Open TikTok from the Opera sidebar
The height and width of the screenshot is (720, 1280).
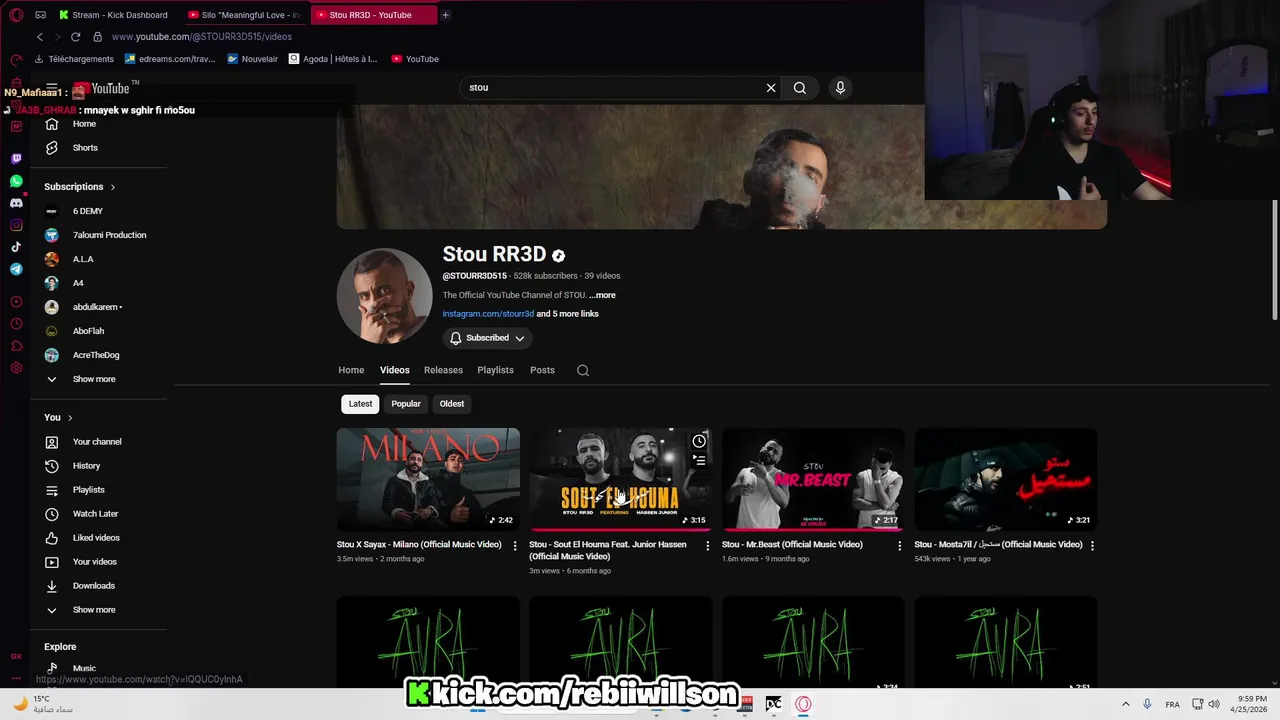16,247
